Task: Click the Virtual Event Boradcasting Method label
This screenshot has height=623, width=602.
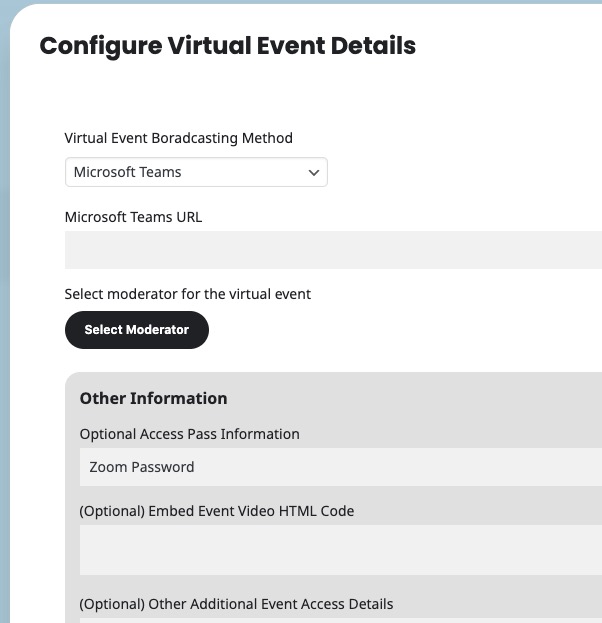Action: (x=179, y=138)
